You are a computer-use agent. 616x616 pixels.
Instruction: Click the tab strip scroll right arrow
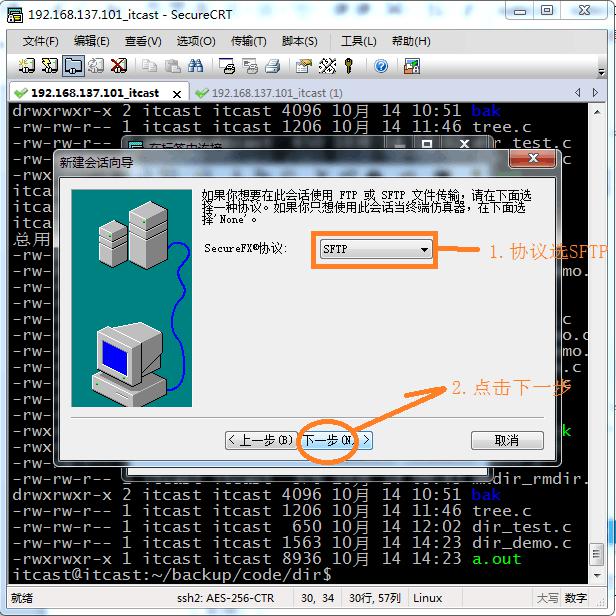point(595,92)
